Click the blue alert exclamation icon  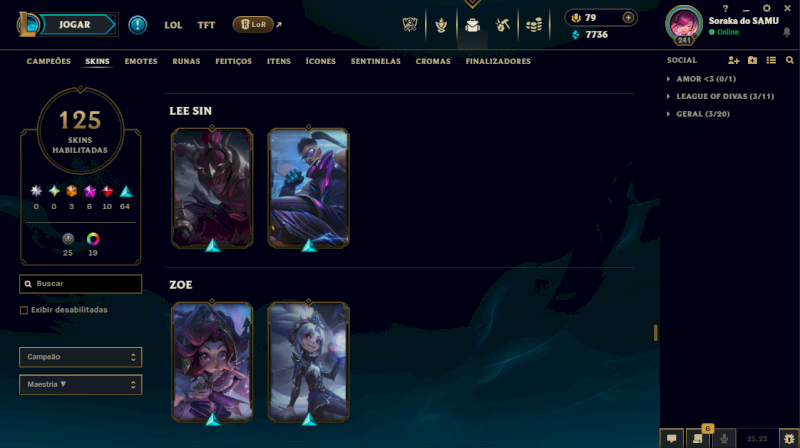(x=137, y=24)
